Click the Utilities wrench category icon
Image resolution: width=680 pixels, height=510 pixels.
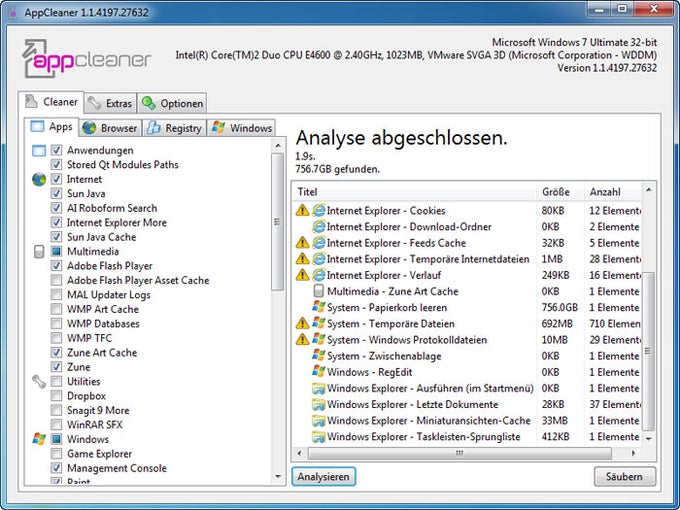click(39, 382)
